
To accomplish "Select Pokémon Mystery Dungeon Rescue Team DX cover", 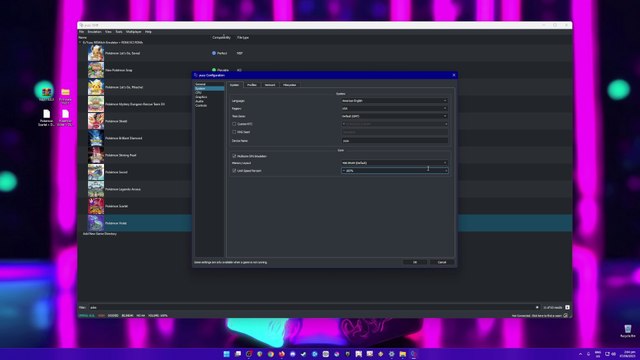I will click(96, 104).
